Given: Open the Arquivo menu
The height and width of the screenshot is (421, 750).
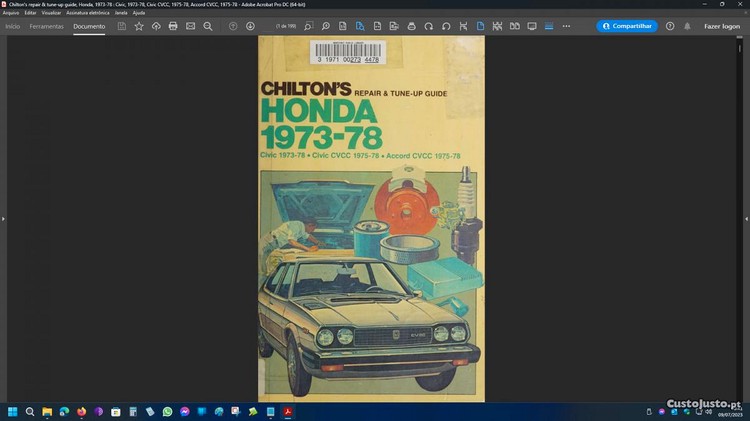Looking at the screenshot, I should (11, 13).
